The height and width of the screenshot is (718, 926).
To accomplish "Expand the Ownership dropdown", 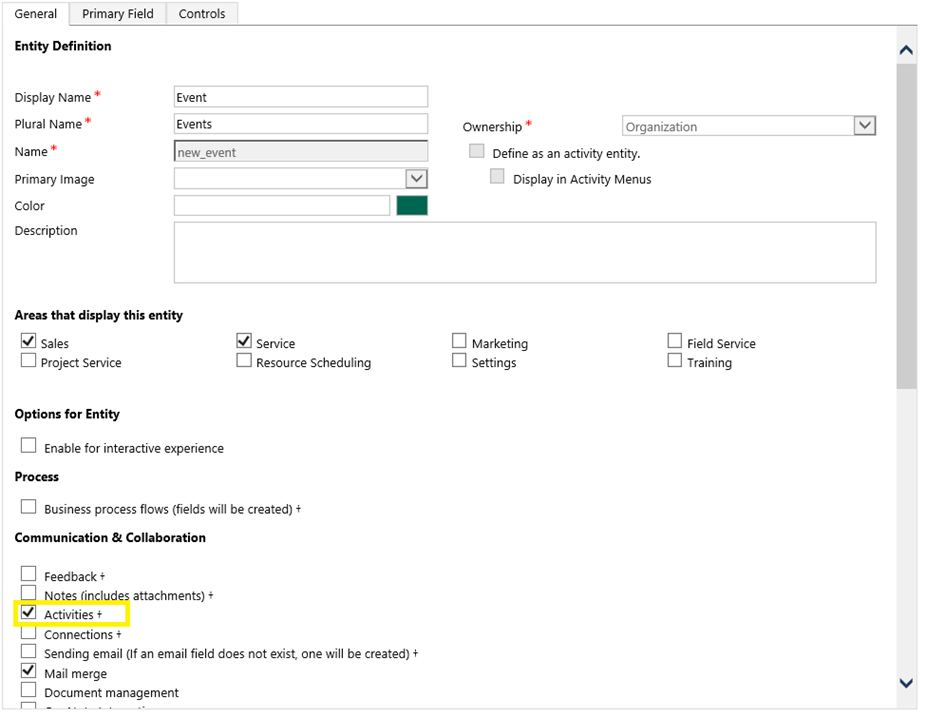I will pos(865,126).
